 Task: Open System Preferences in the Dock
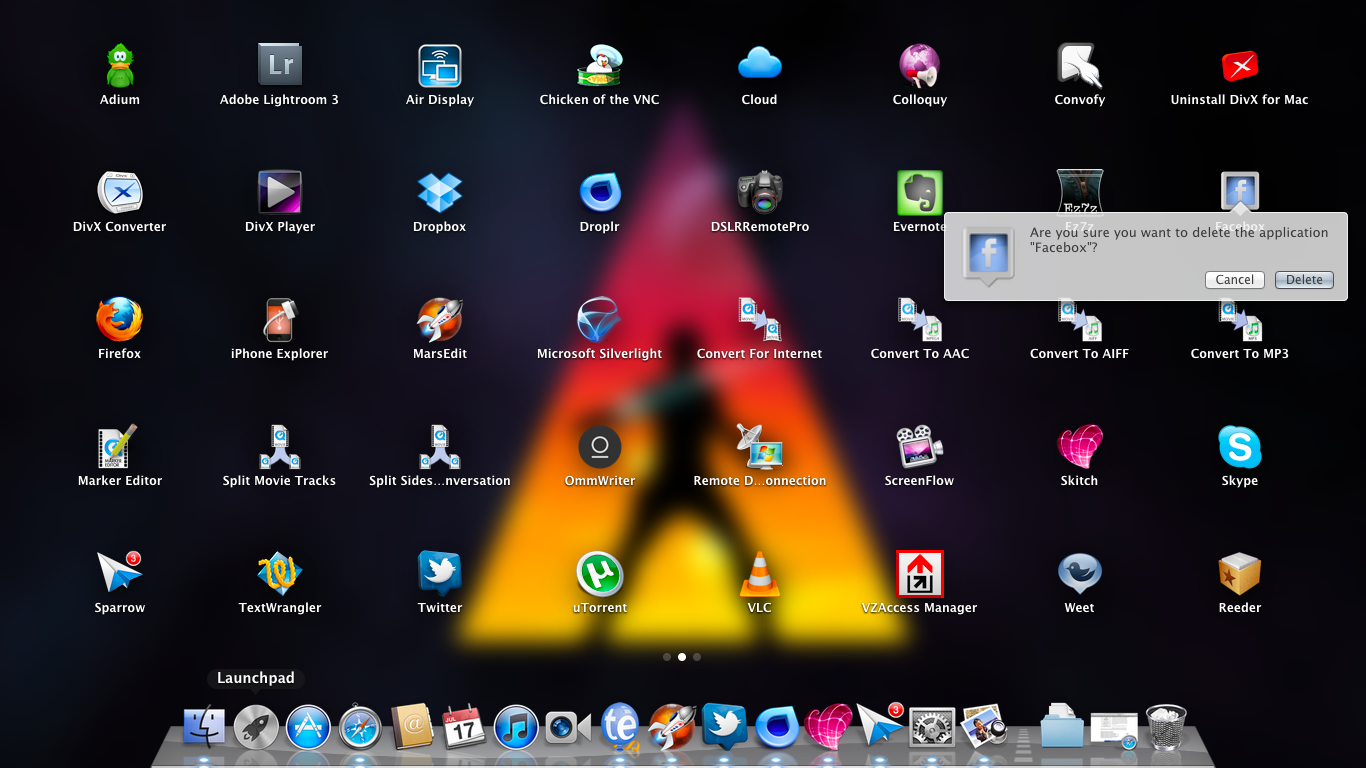[932, 727]
